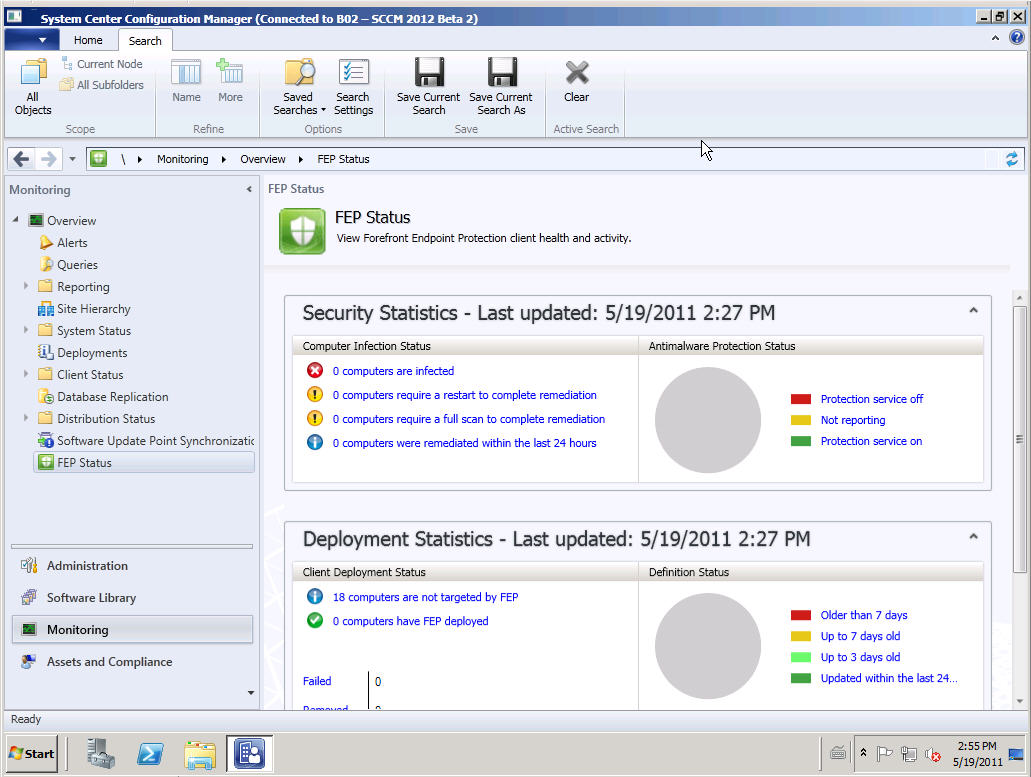Open navigation history dropdown arrow

point(72,159)
